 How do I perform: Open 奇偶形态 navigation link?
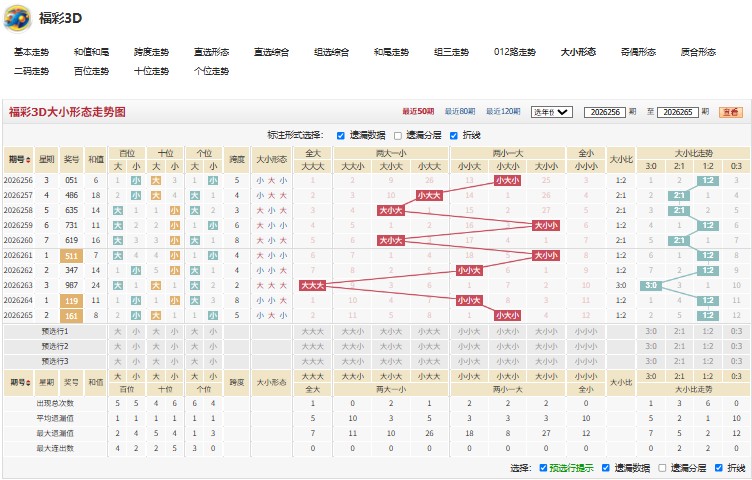(x=638, y=52)
